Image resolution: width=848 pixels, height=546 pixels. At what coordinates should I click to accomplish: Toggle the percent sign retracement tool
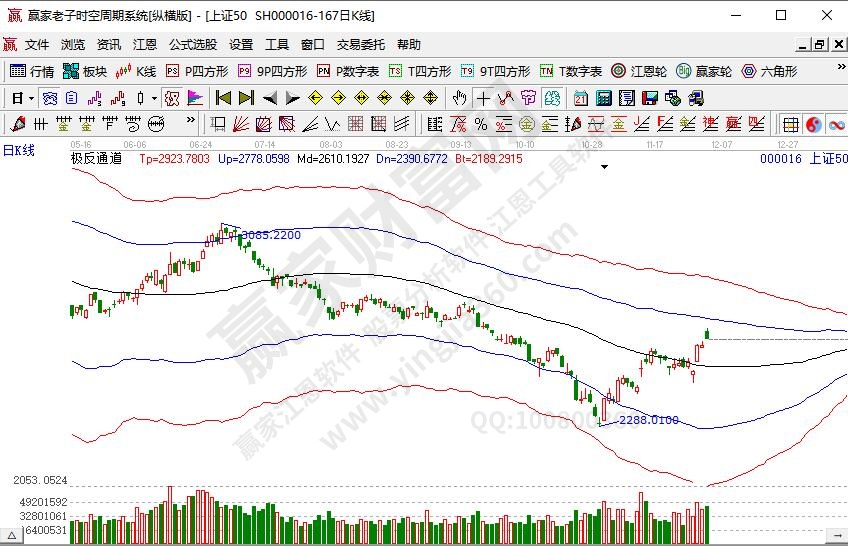[x=481, y=124]
